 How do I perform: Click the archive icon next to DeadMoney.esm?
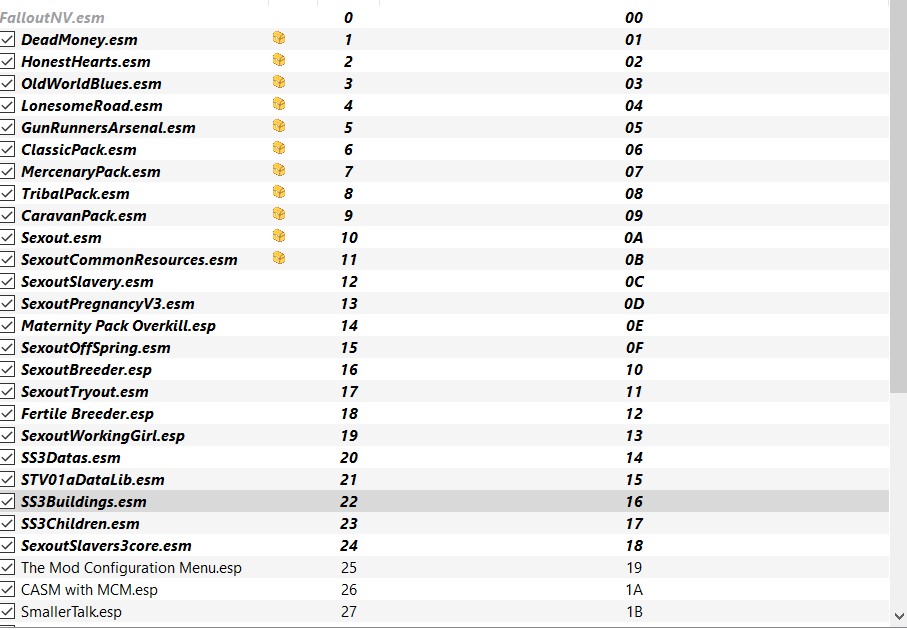279,38
